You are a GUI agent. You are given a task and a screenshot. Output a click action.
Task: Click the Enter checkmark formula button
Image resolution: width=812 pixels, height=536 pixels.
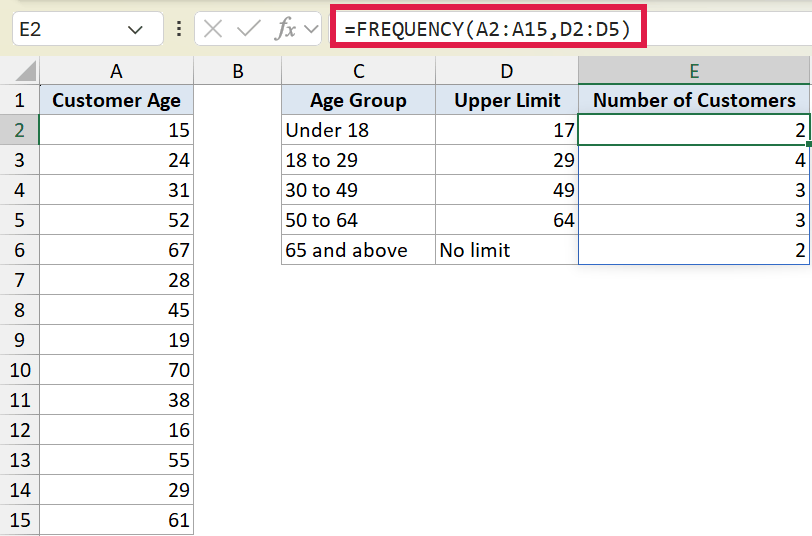(x=248, y=29)
